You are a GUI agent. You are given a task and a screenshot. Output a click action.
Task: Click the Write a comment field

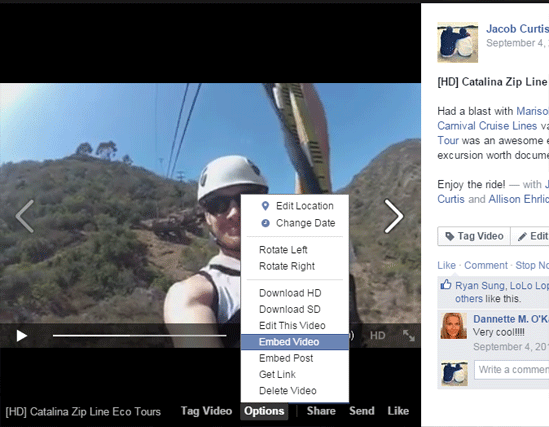[512, 370]
